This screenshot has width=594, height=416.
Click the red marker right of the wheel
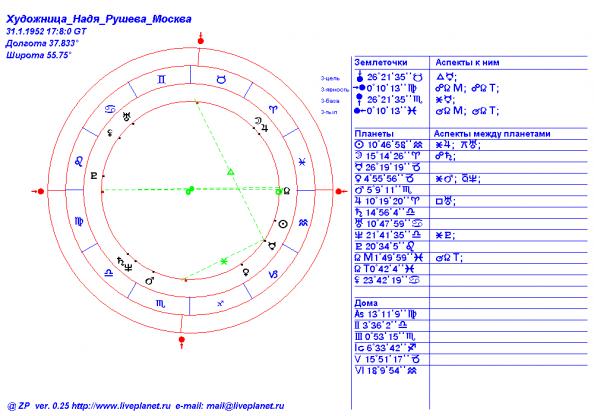pyautogui.click(x=341, y=191)
